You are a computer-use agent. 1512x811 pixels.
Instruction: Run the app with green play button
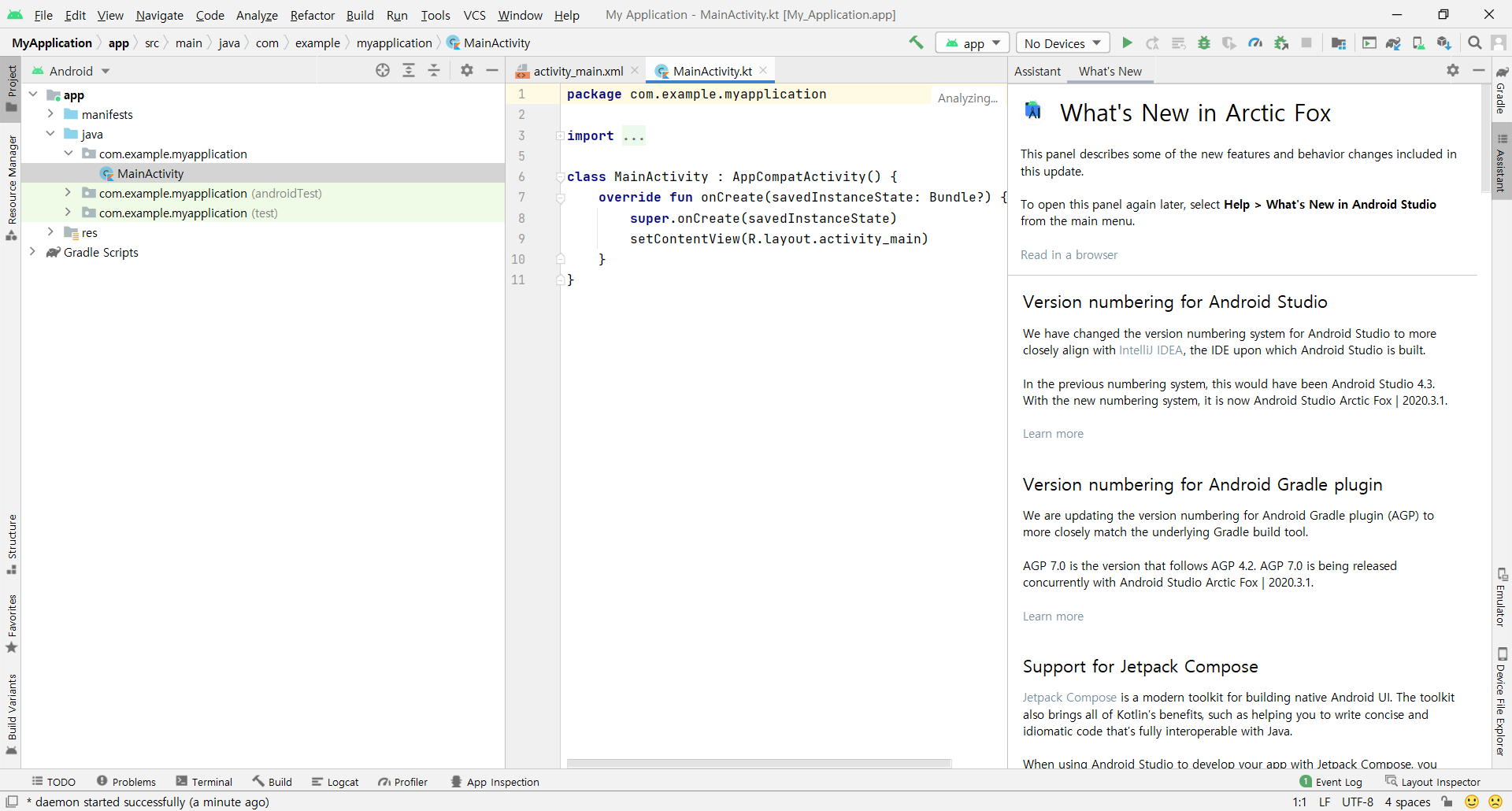click(1128, 43)
